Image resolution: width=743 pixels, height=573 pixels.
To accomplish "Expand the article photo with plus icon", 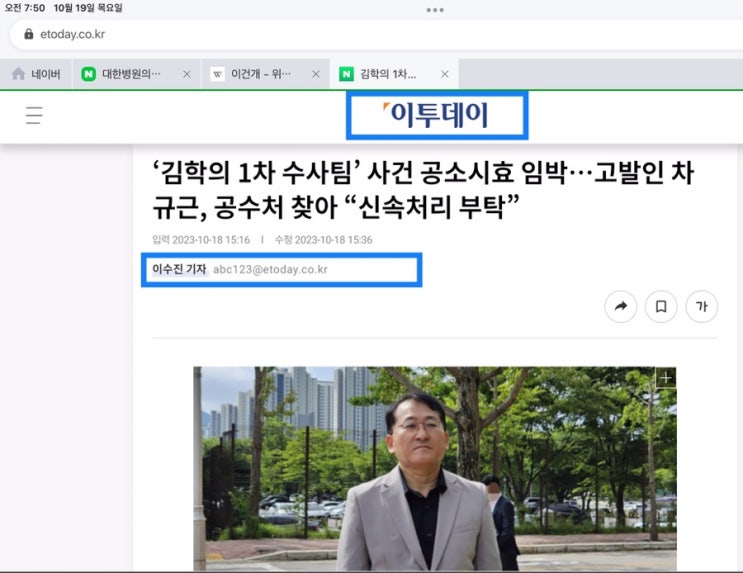I will pos(666,378).
